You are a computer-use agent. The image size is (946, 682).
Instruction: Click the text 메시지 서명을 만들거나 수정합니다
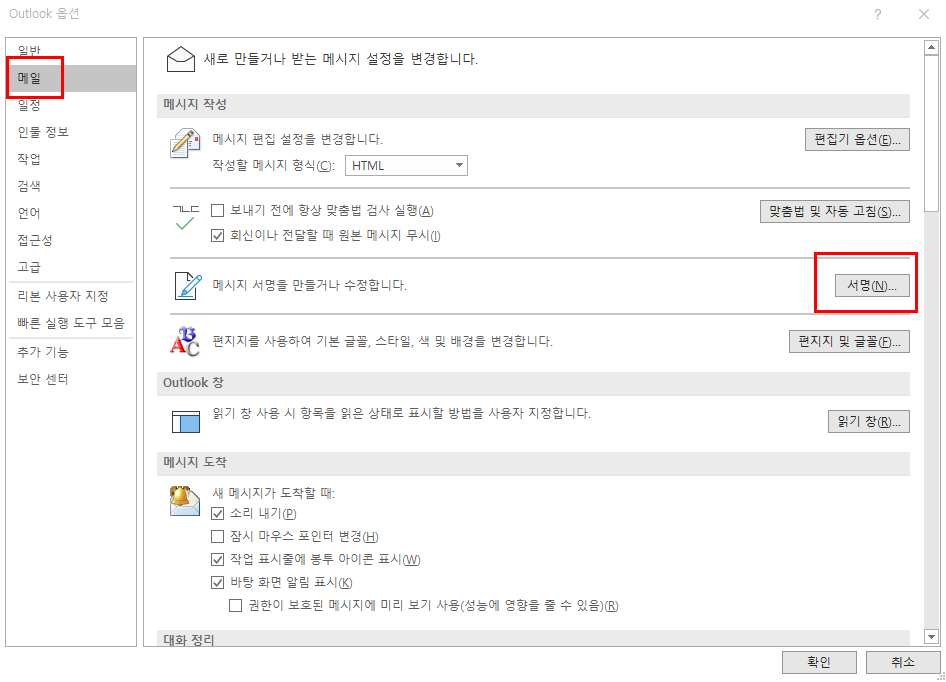[x=310, y=285]
